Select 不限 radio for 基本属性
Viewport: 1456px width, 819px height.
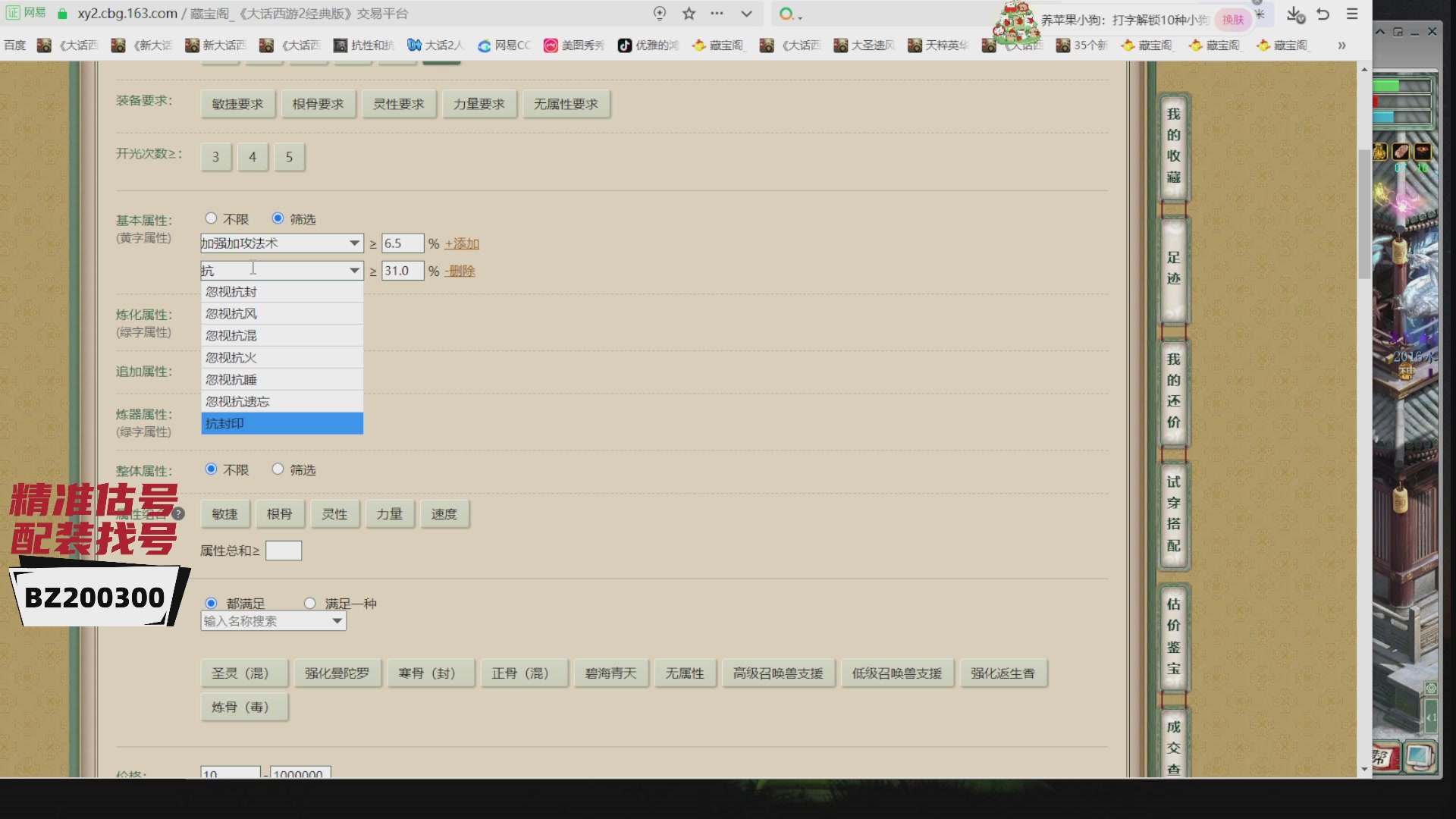(x=212, y=218)
